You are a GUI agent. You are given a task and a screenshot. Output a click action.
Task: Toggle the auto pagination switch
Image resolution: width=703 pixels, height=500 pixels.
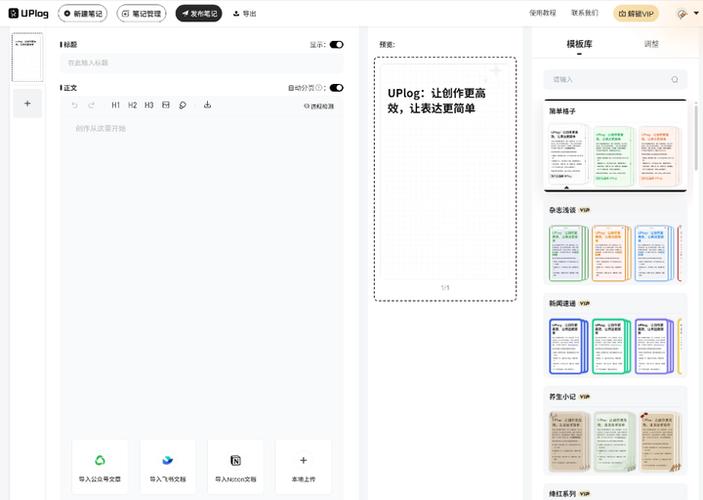tap(336, 88)
